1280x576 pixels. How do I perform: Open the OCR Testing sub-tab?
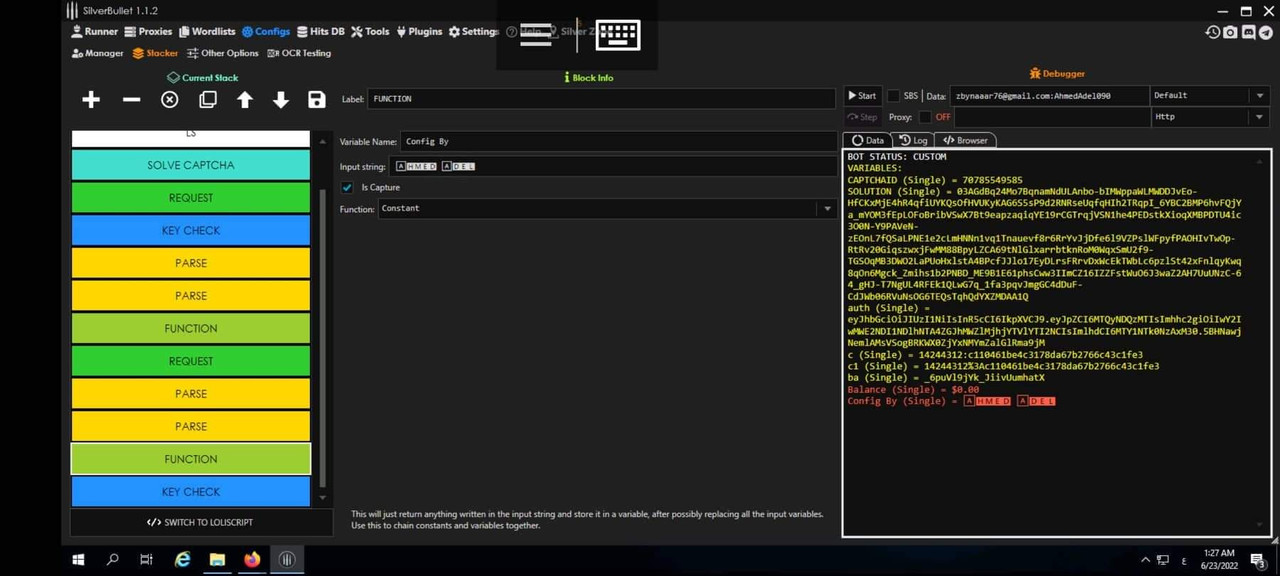(298, 54)
